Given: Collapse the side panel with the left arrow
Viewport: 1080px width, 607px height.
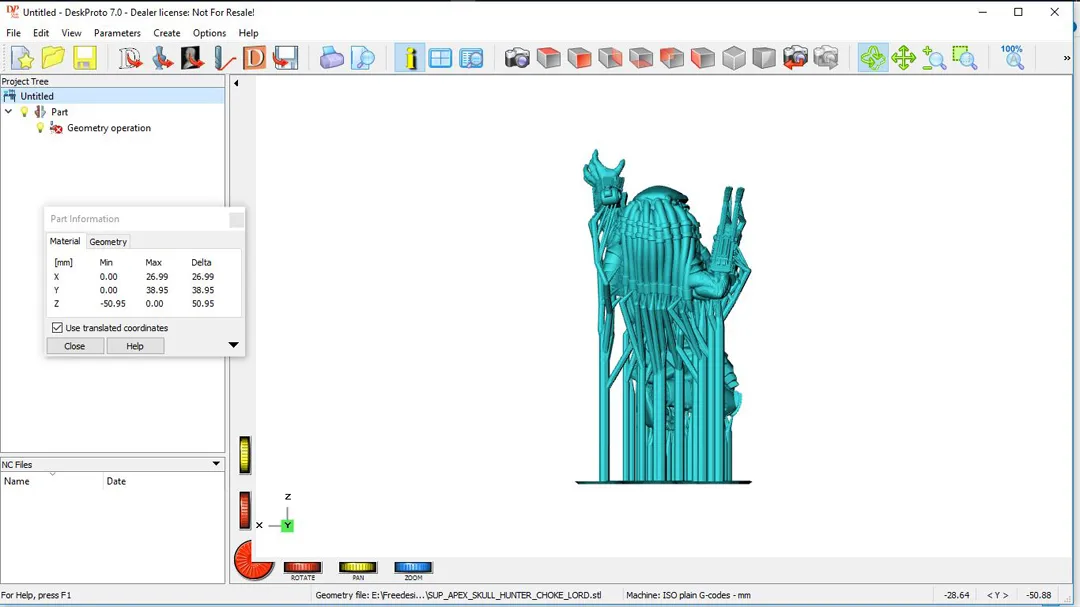Looking at the screenshot, I should (x=236, y=83).
